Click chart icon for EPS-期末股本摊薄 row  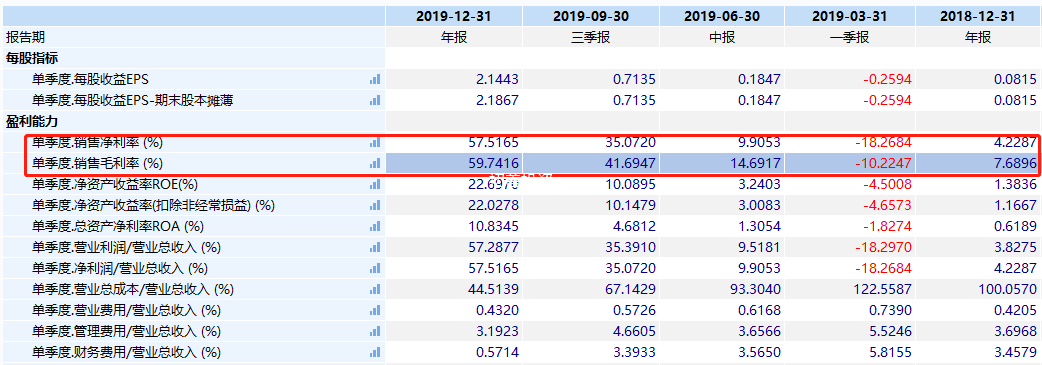[375, 100]
